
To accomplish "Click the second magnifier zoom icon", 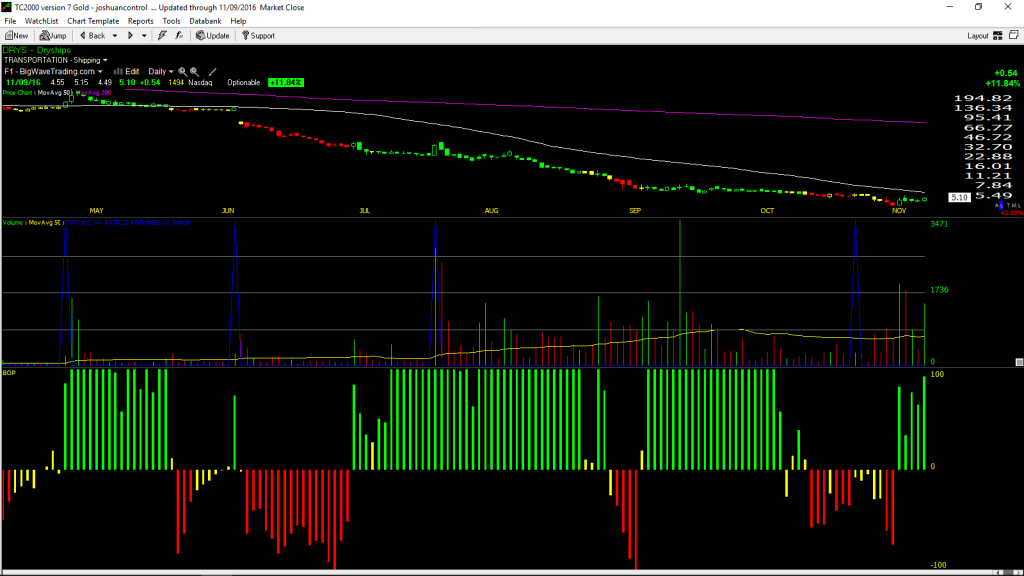I will [x=195, y=71].
